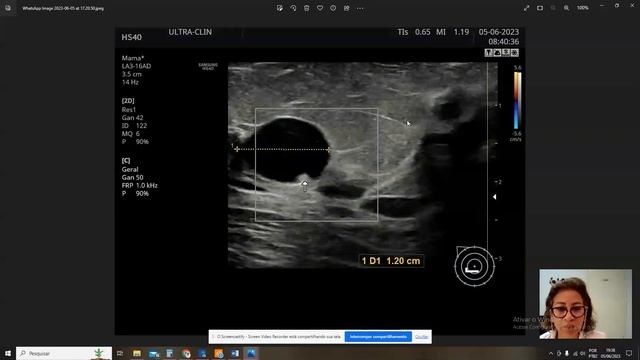The height and width of the screenshot is (360, 640).
Task: Mark the image as favorite with the heart icon
Action: pos(320,8)
